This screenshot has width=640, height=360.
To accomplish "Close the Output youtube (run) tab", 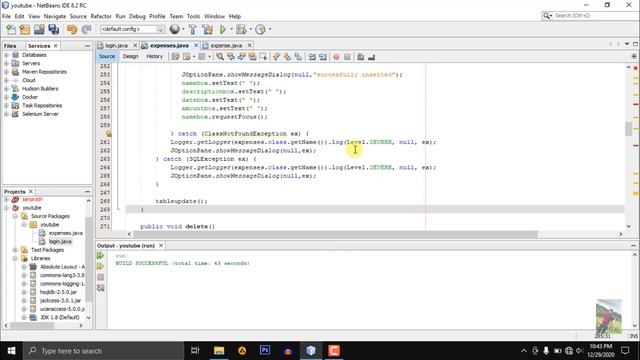I will point(161,245).
